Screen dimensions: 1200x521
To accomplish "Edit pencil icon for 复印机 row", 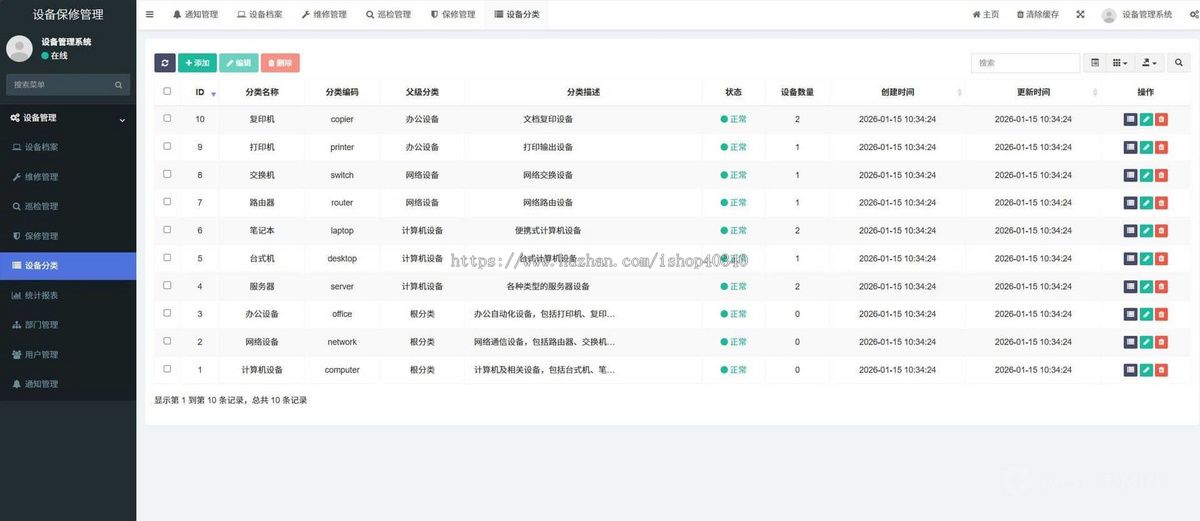I will point(1146,119).
